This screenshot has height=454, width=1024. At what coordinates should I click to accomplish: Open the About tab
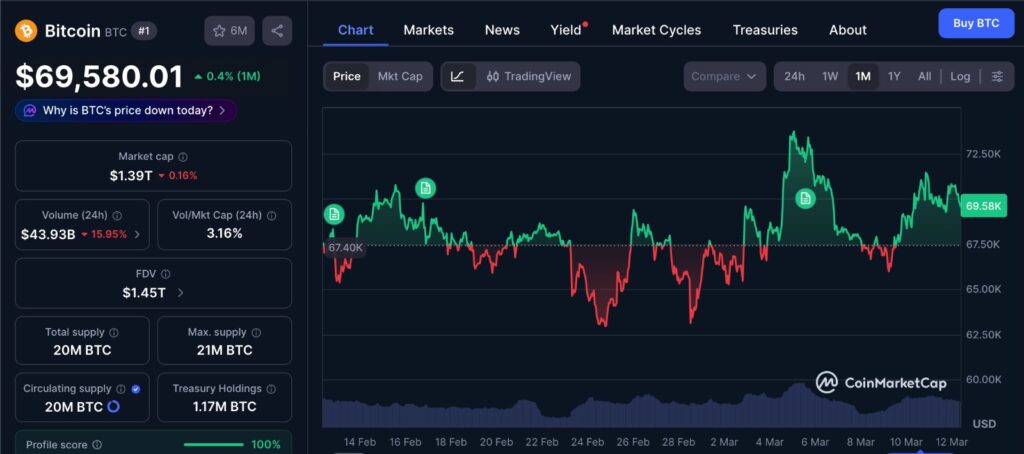(x=848, y=30)
